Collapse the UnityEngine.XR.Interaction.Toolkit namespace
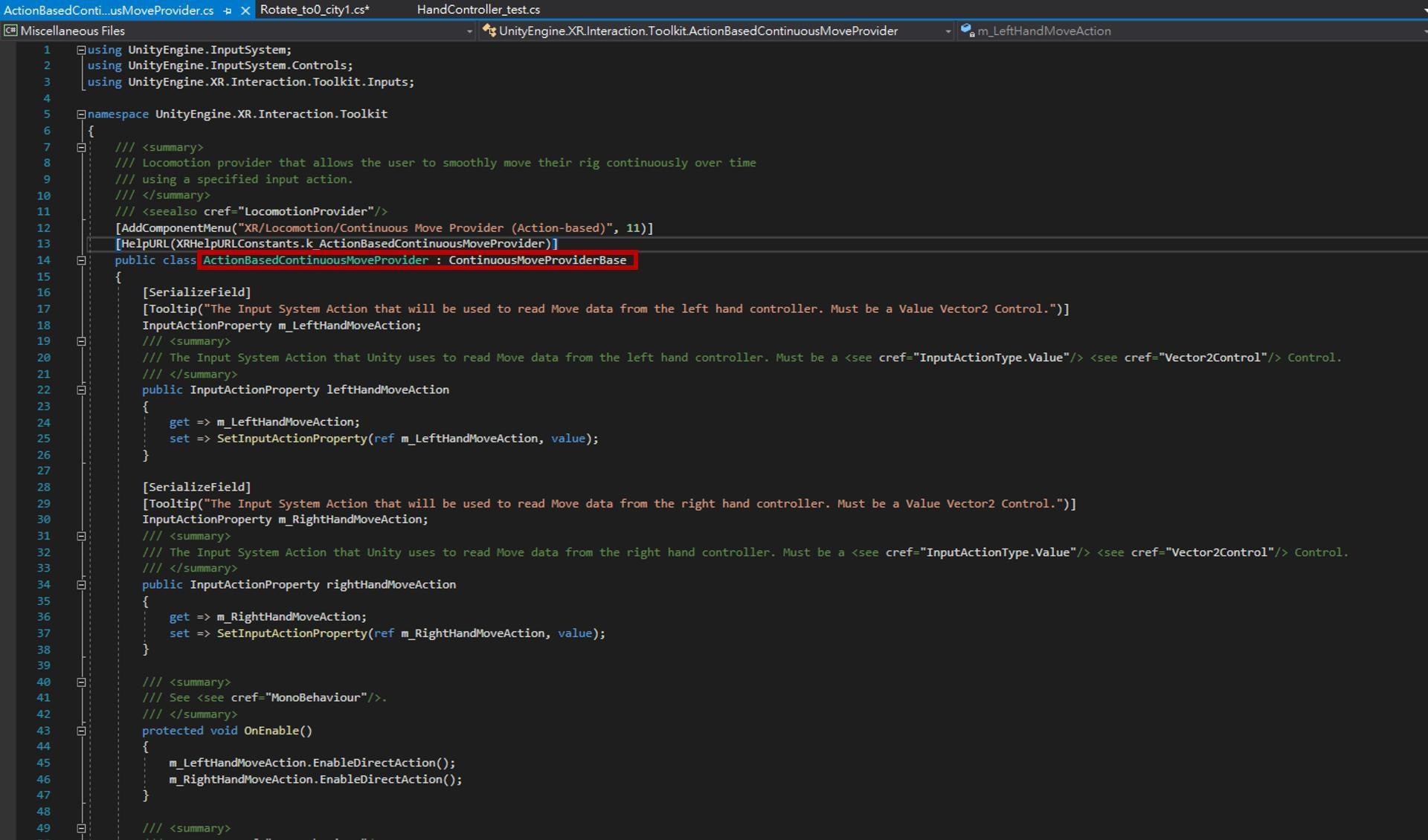The image size is (1428, 840). pyautogui.click(x=80, y=114)
